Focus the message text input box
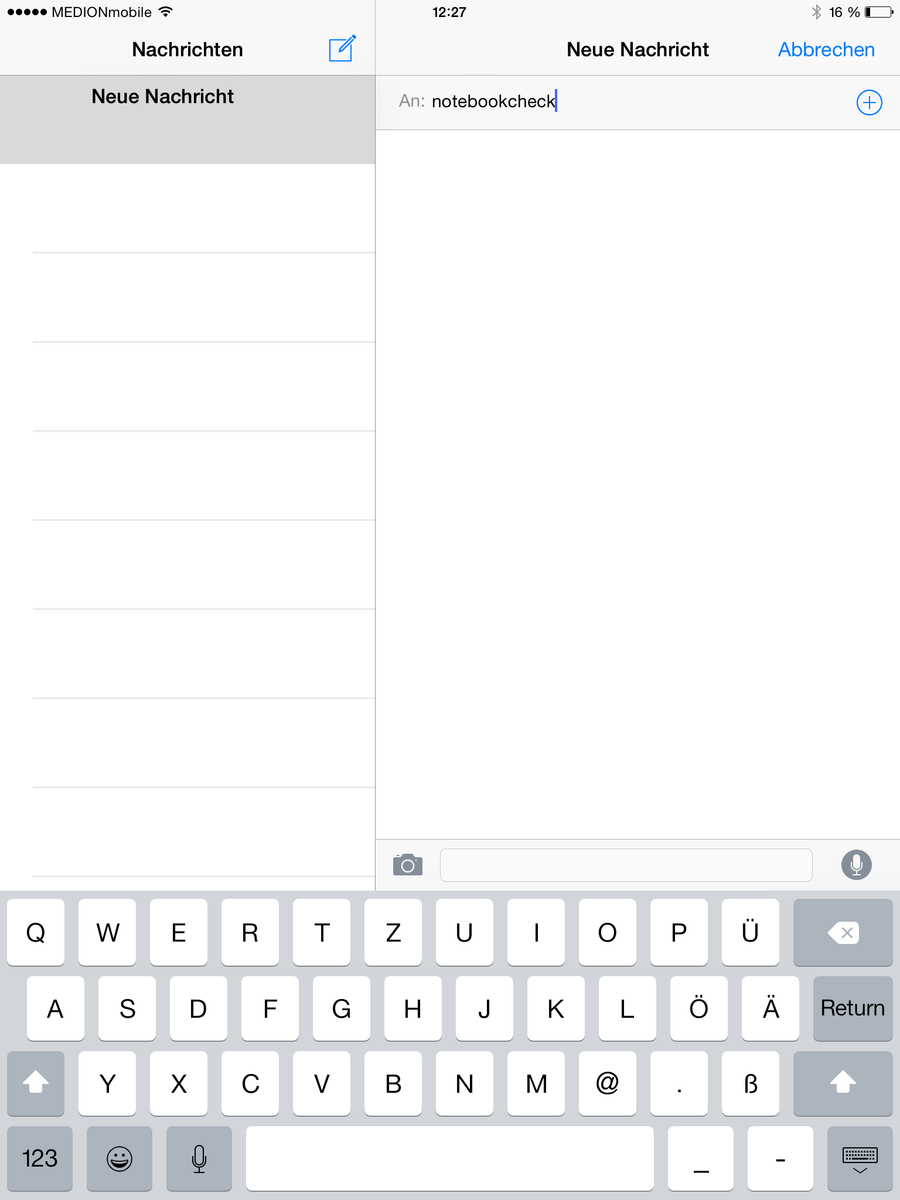 [626, 865]
